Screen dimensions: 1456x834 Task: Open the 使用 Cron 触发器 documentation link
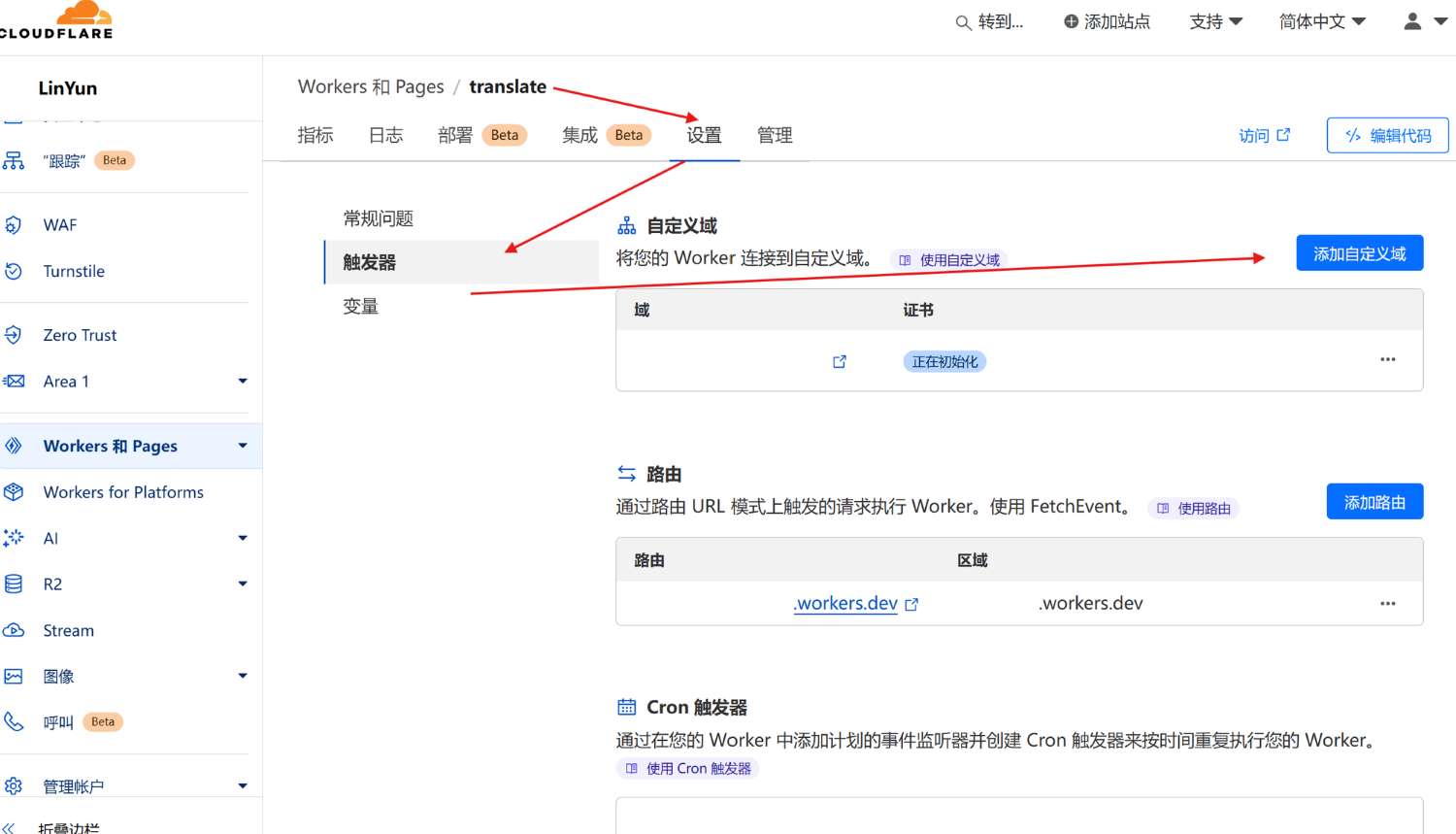[x=688, y=768]
